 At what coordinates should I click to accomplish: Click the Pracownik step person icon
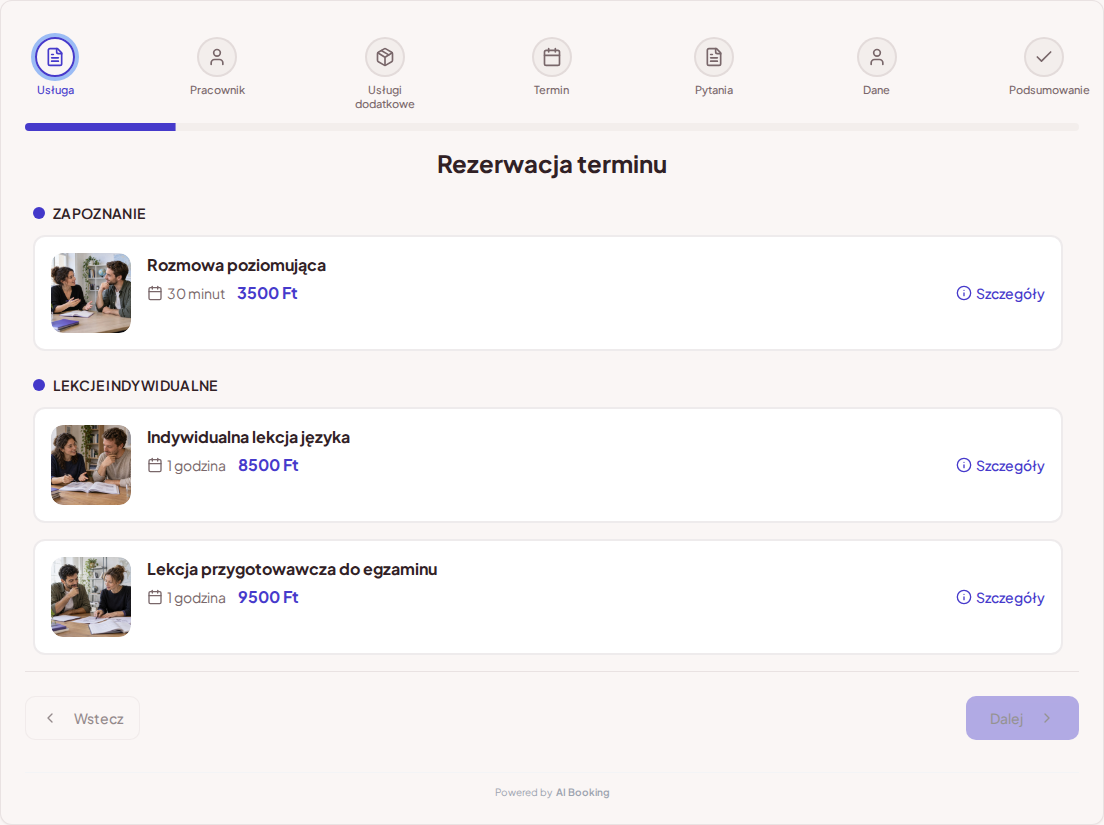217,57
